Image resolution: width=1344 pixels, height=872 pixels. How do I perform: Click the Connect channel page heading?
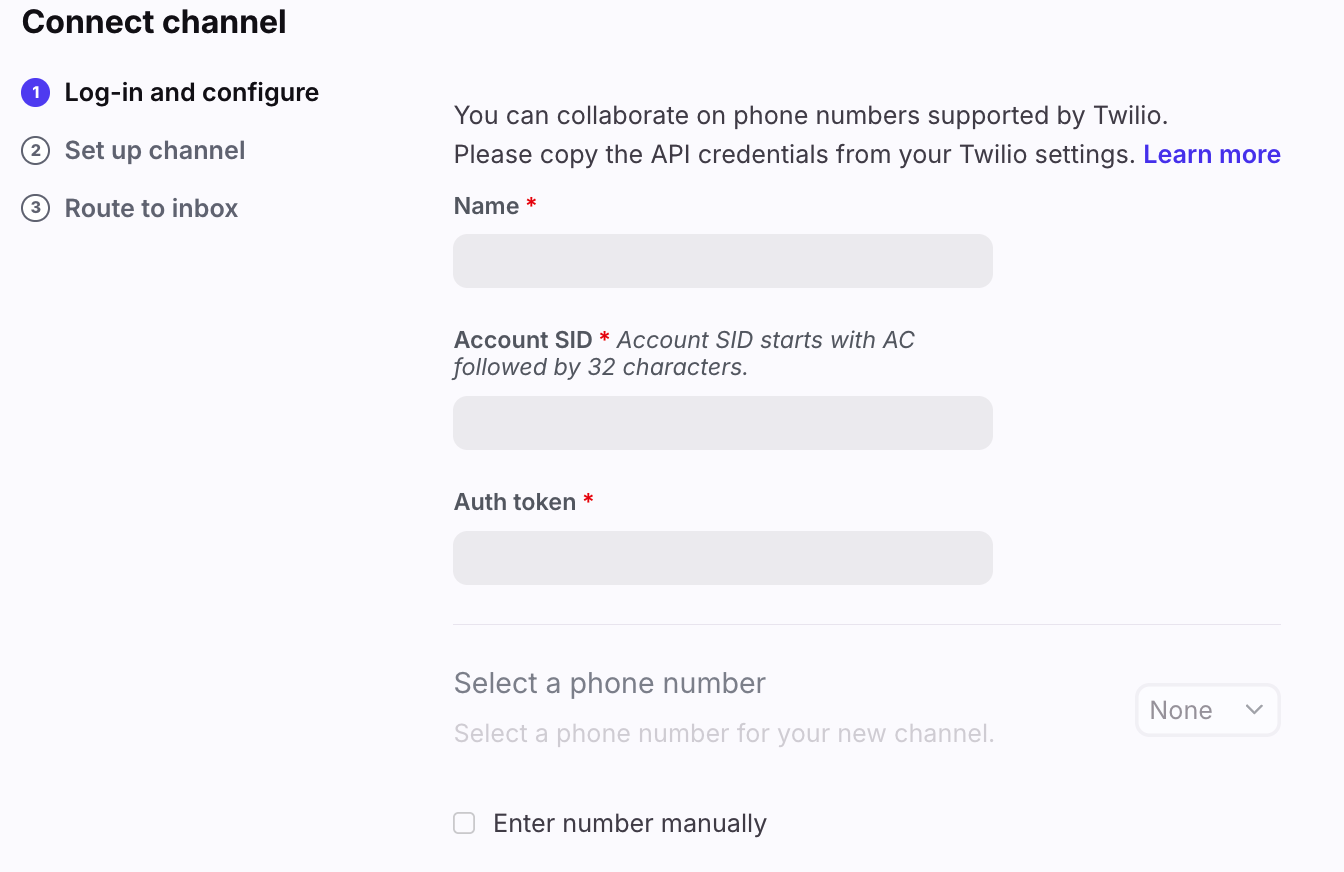[x=154, y=22]
